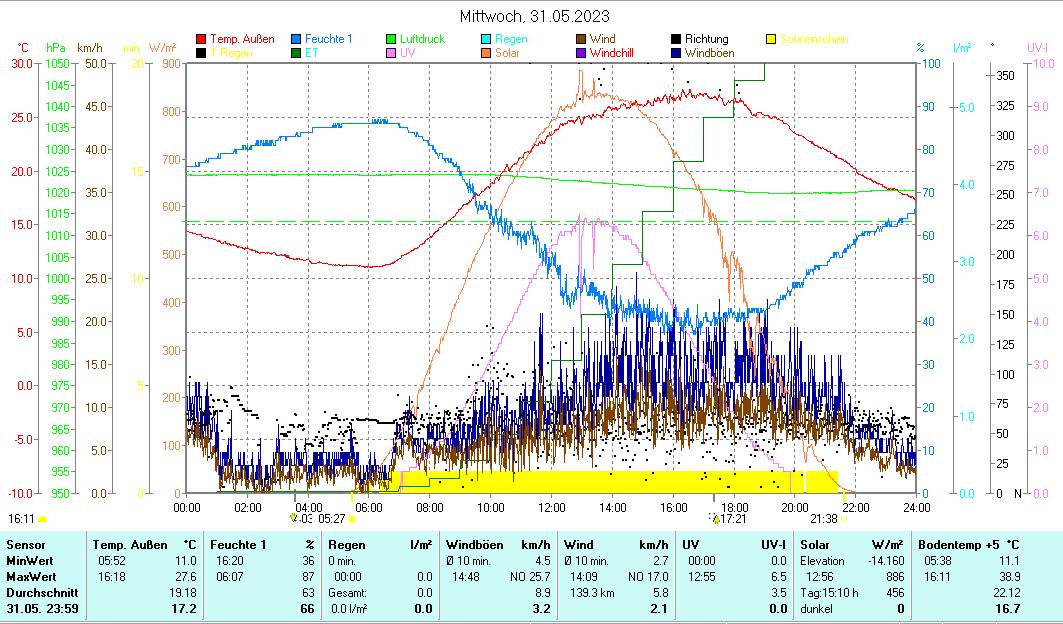Image resolution: width=1063 pixels, height=624 pixels.
Task: Click the Sensor header in the table
Action: click(x=26, y=545)
